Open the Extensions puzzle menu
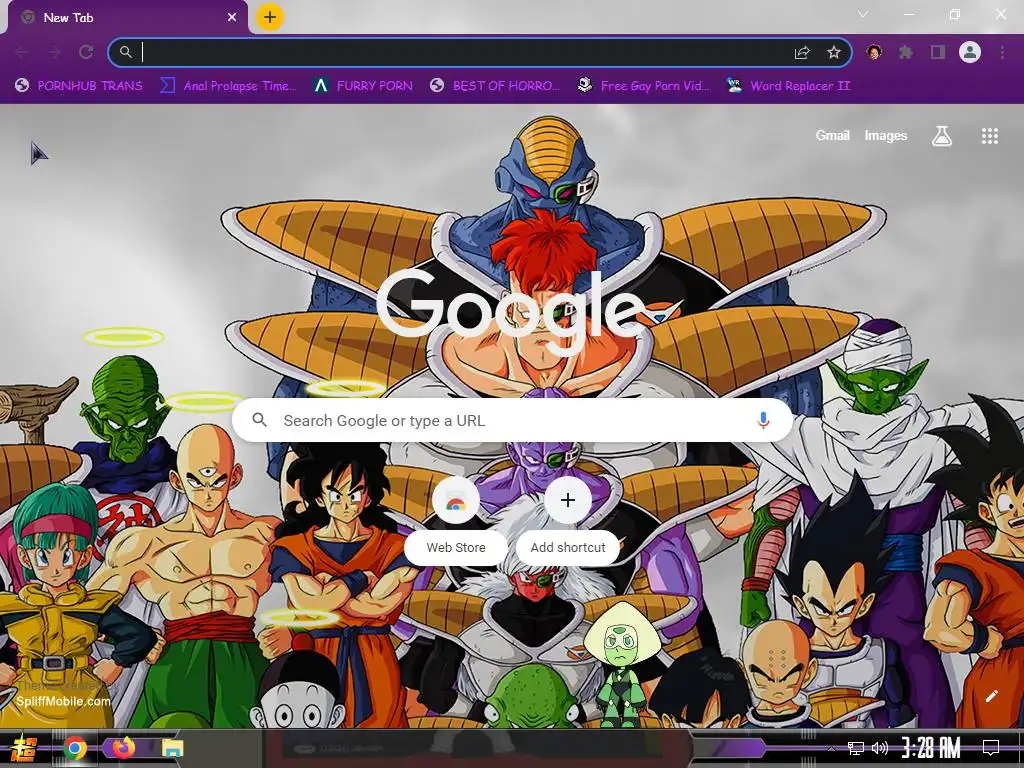Screen dimensions: 1024x768 tap(906, 52)
